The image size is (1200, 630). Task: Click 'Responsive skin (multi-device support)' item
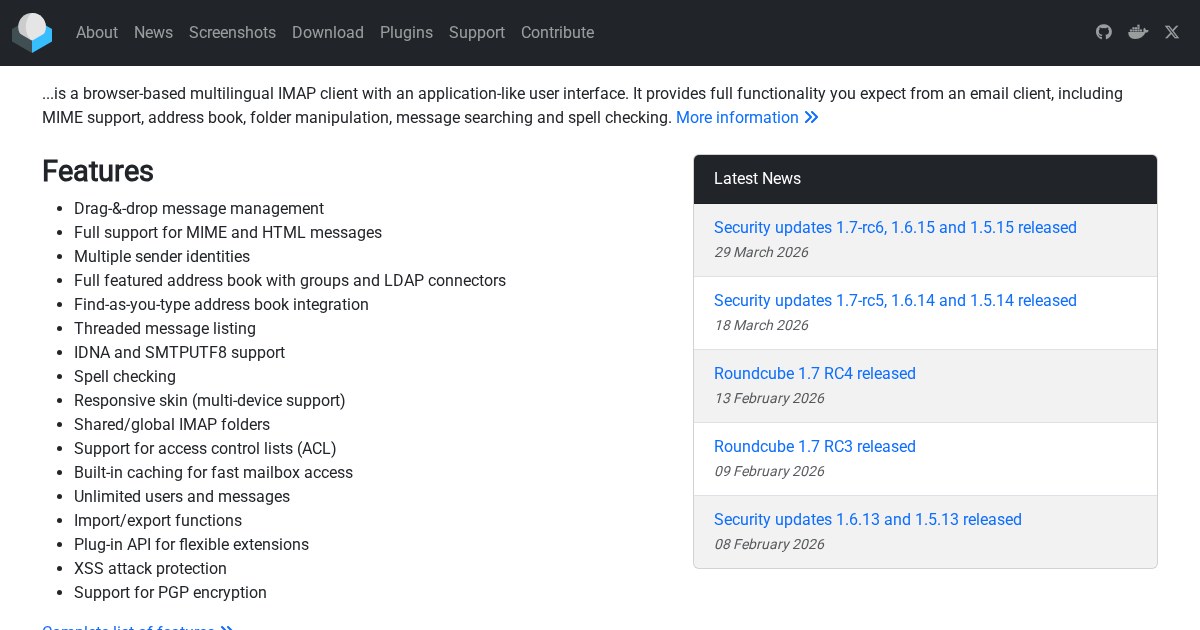(210, 401)
